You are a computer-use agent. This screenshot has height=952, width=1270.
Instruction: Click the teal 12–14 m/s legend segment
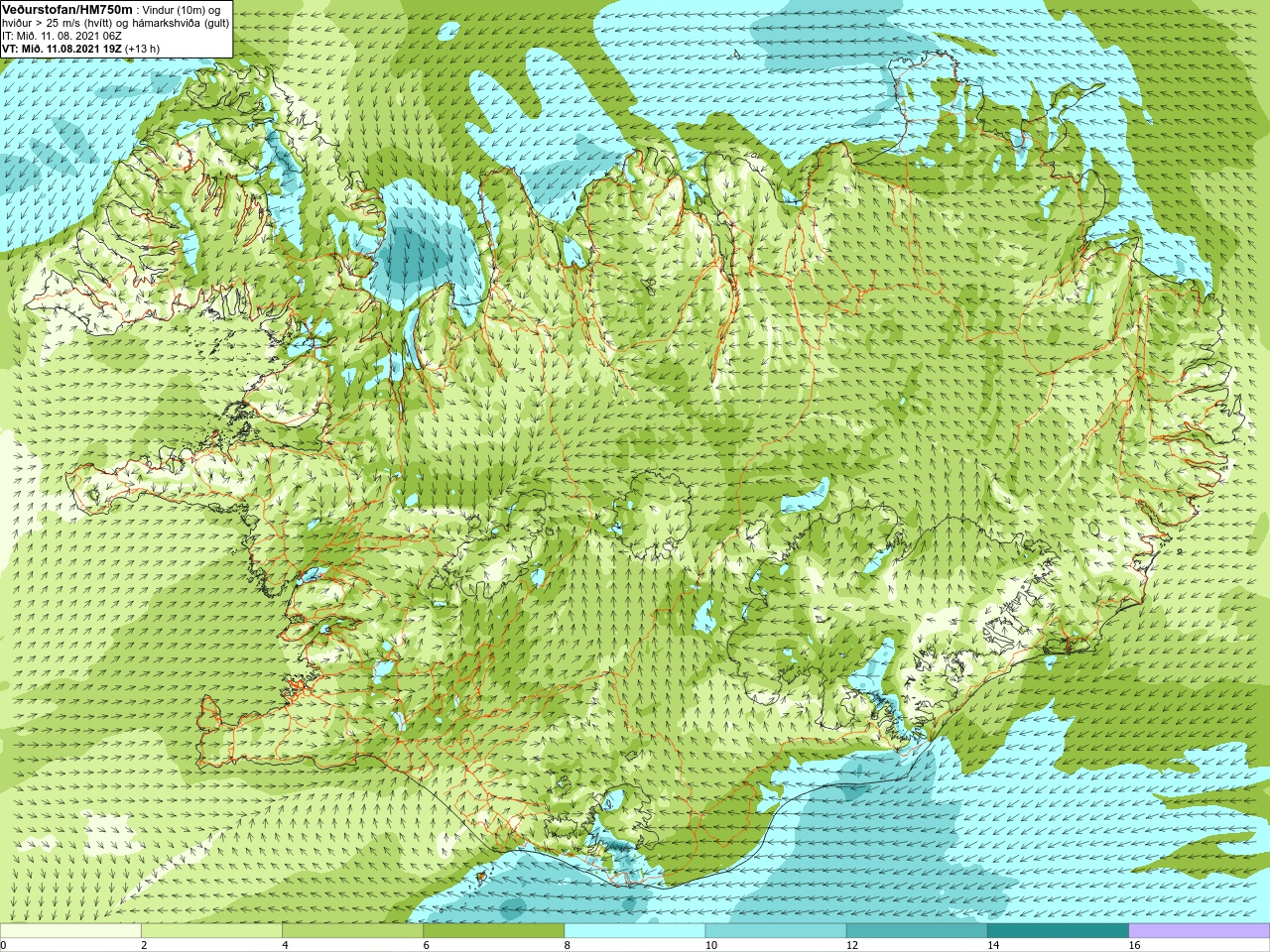tap(917, 931)
